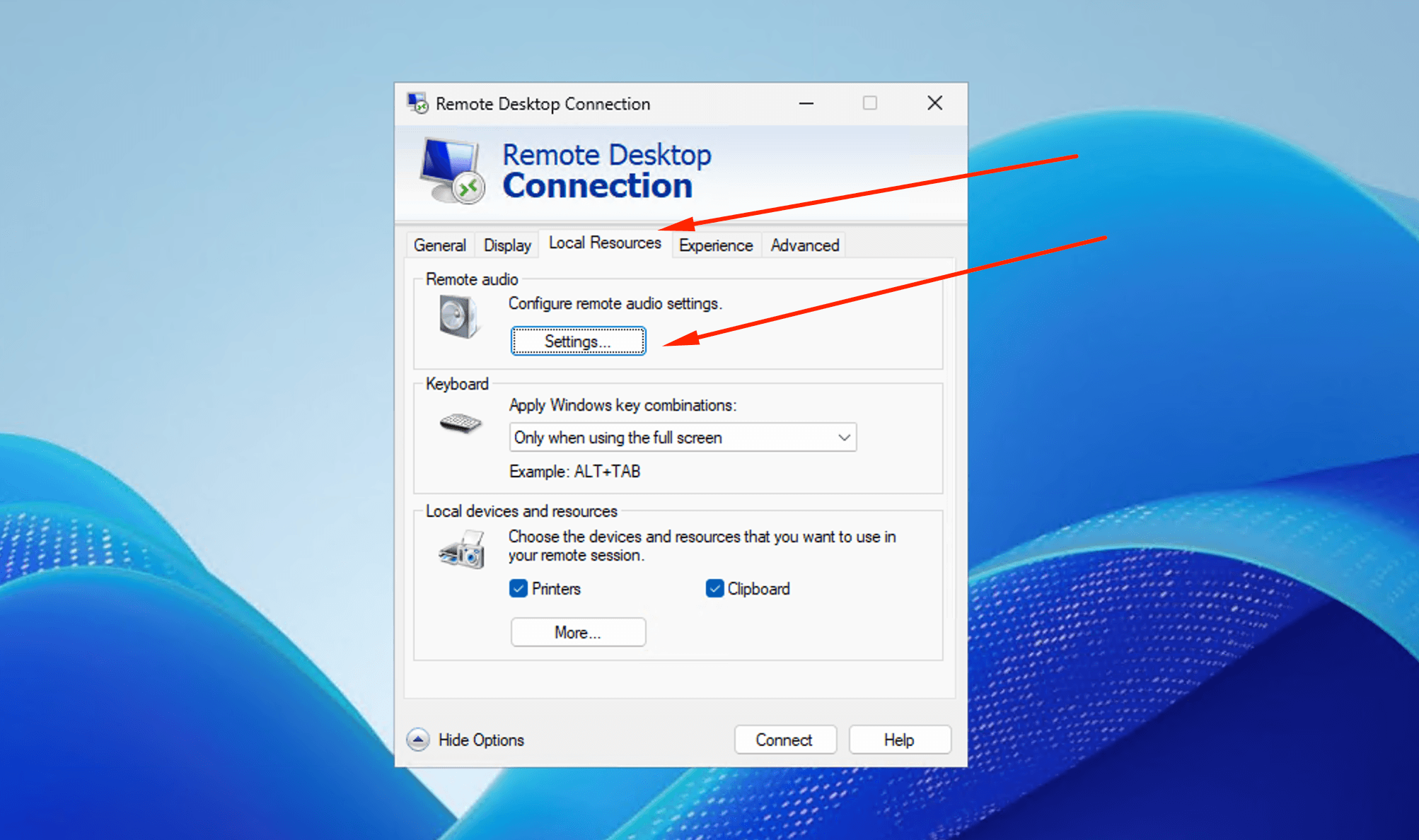The height and width of the screenshot is (840, 1419).
Task: Click the 'Local devices and resources' group label
Action: click(521, 511)
